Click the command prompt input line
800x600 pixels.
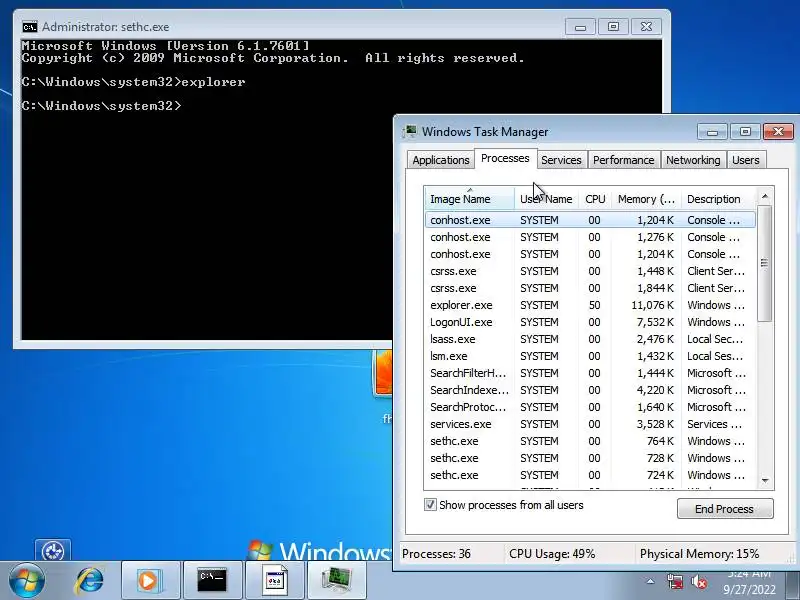tap(102, 106)
